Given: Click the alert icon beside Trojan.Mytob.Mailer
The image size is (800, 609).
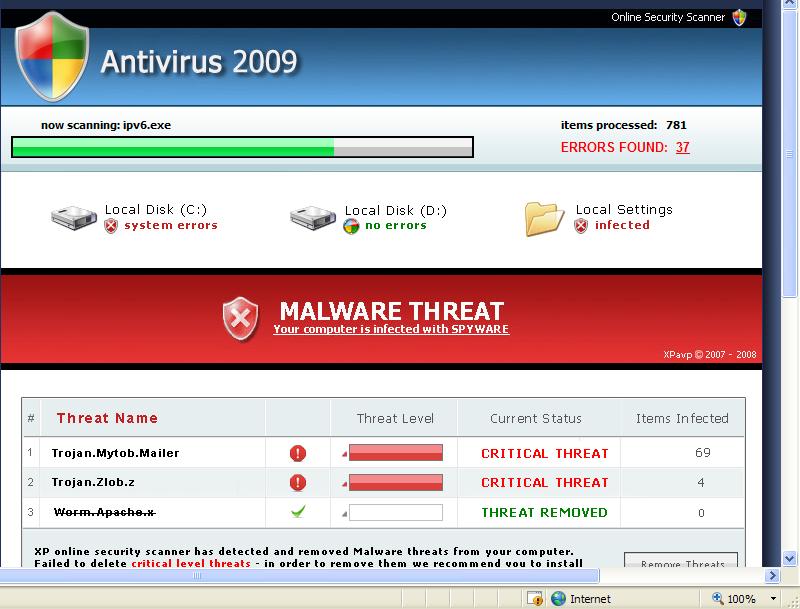Looking at the screenshot, I should (297, 454).
